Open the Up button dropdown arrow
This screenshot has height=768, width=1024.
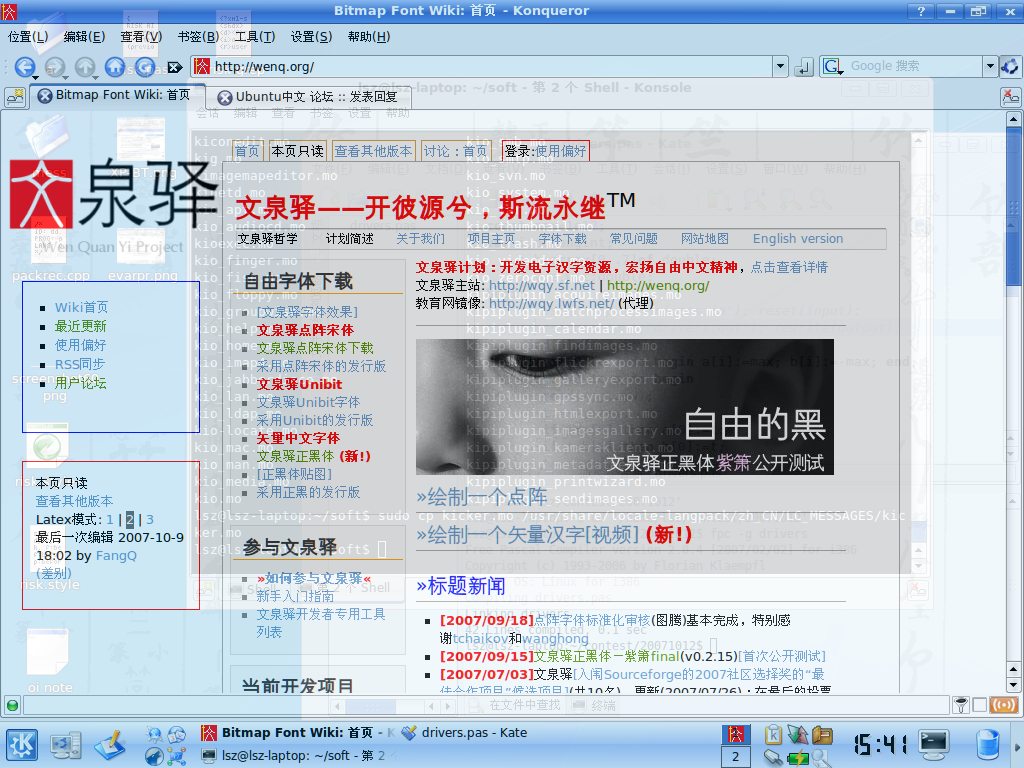point(95,78)
